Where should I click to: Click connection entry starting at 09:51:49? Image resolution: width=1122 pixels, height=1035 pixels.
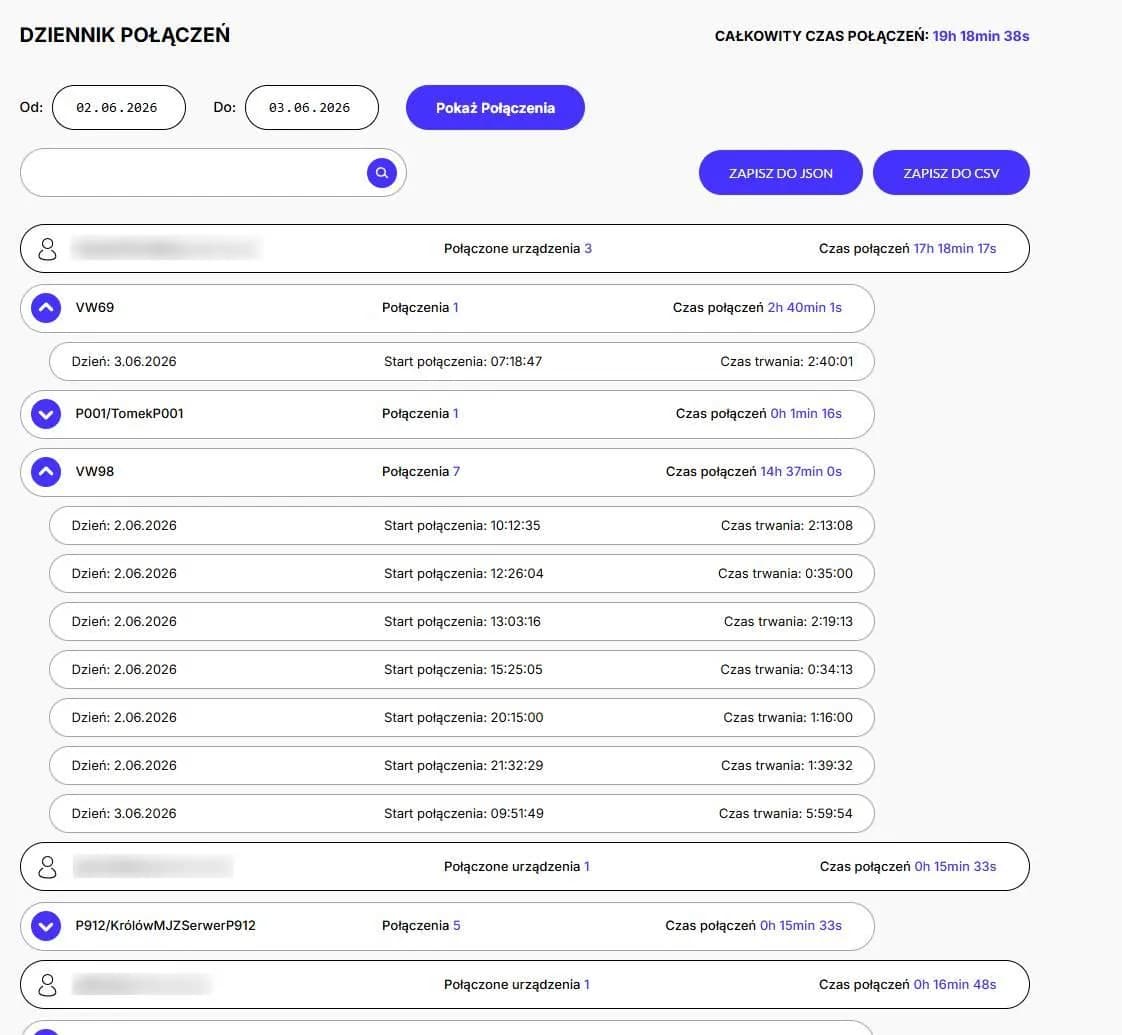click(x=462, y=813)
